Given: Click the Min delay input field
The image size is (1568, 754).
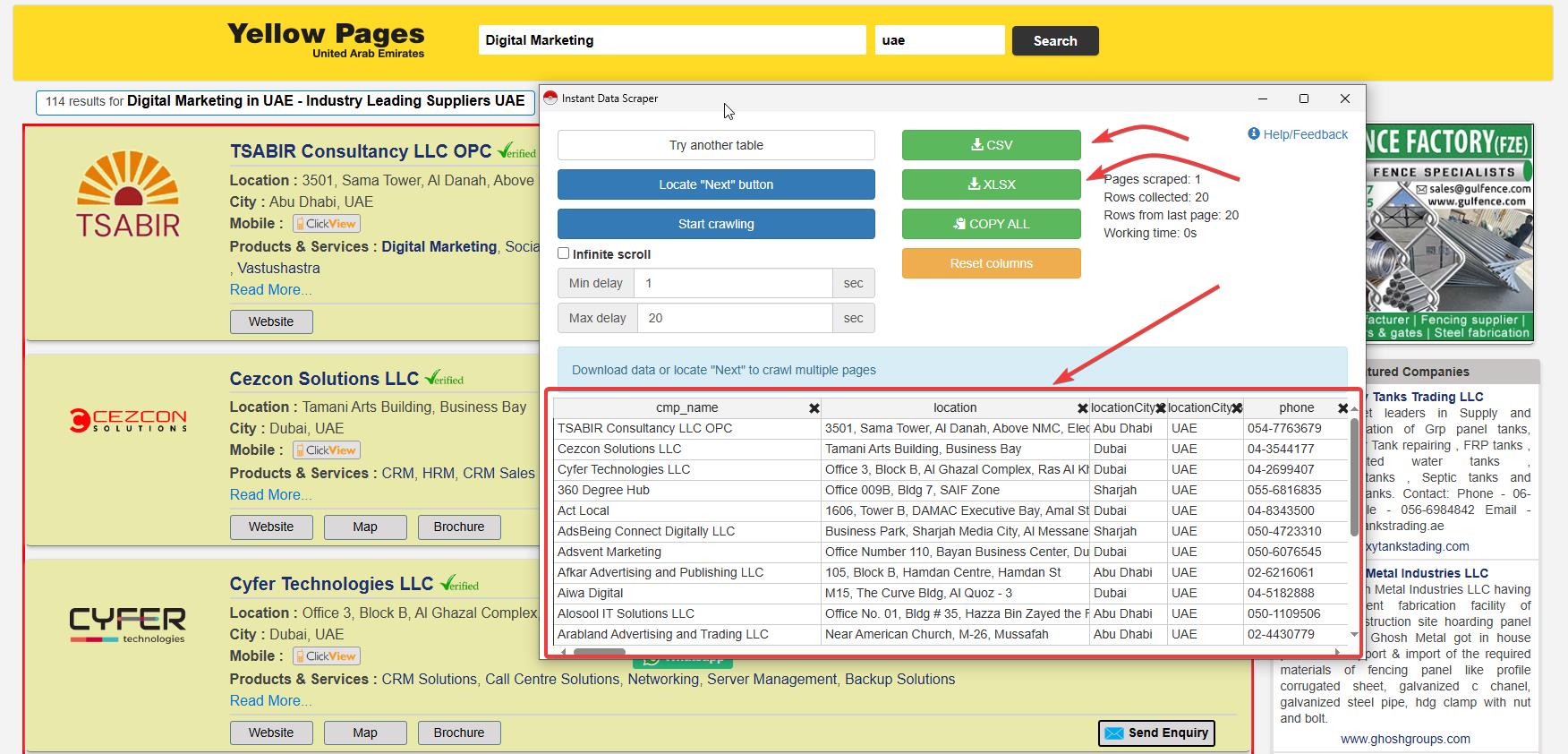Looking at the screenshot, I should 733,283.
